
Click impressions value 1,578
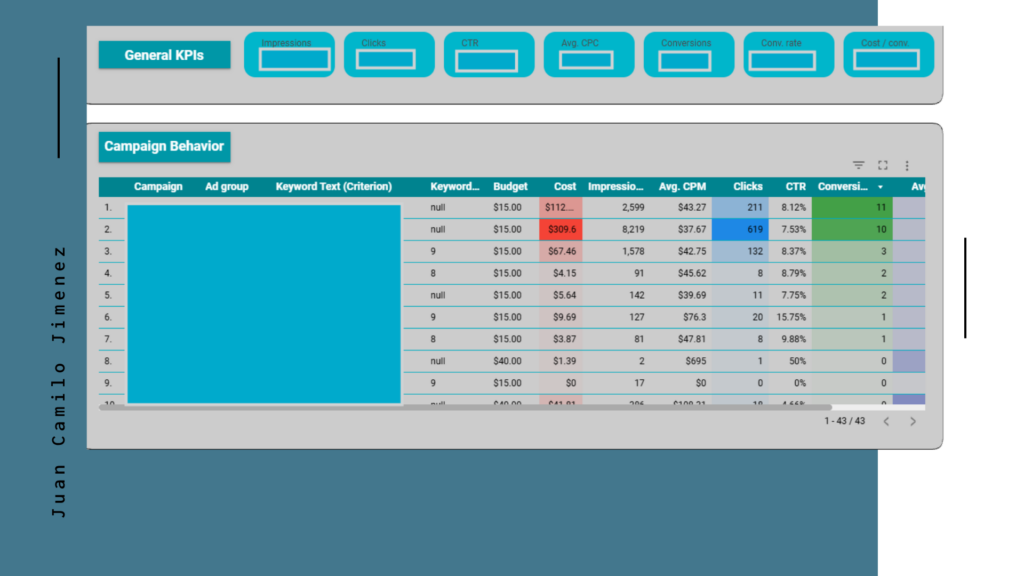coord(633,251)
